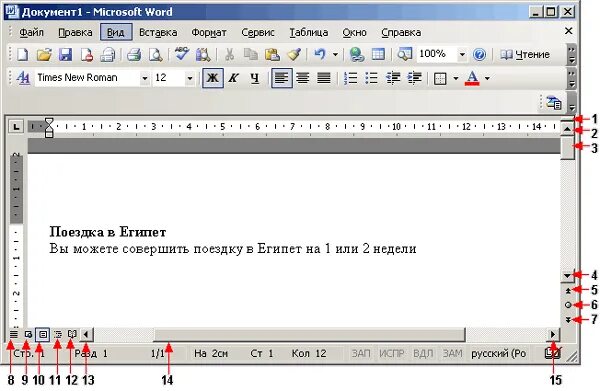Click ЗАМ overtype indicator
The height and width of the screenshot is (391, 600).
pos(452,353)
